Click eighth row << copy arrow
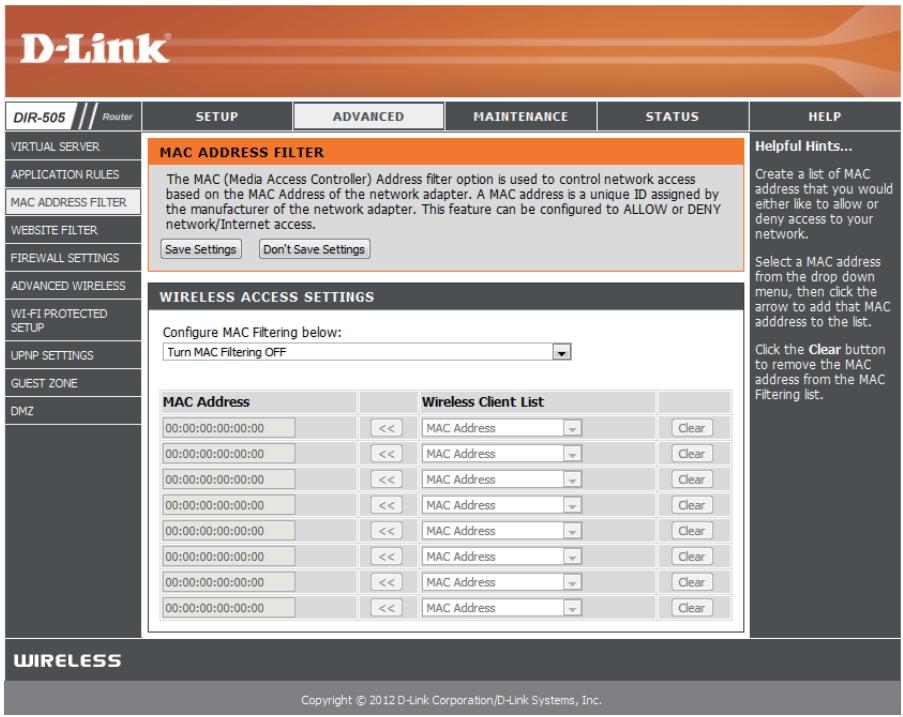Image resolution: width=903 pixels, height=717 pixels. pos(386,608)
